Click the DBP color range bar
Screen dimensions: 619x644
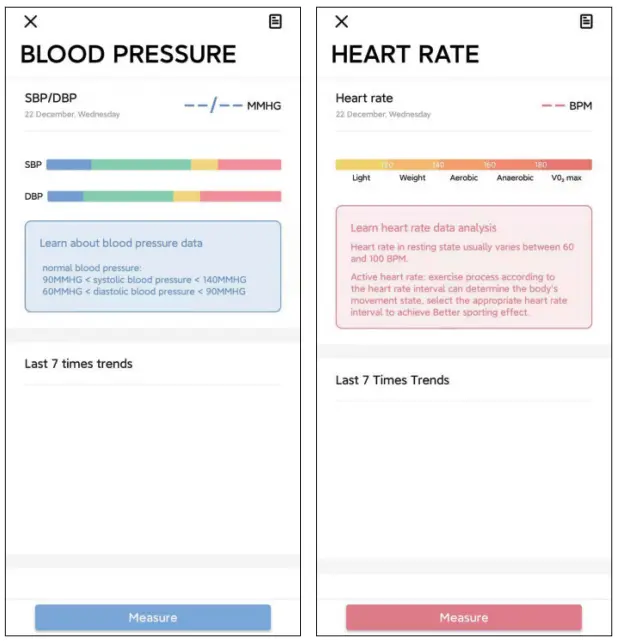pos(164,197)
